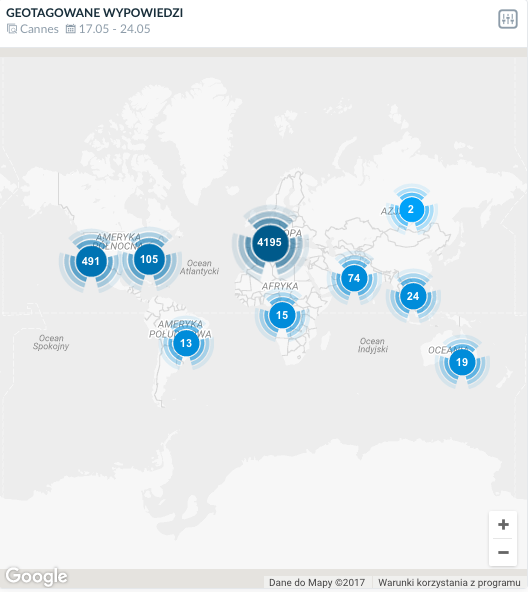Open the 74 cluster near India
Screen dimensions: 528x592
click(354, 278)
